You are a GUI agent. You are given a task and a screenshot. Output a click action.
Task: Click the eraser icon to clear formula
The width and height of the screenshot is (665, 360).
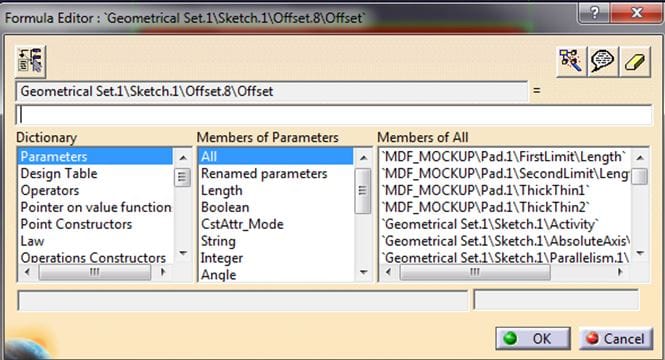click(634, 61)
